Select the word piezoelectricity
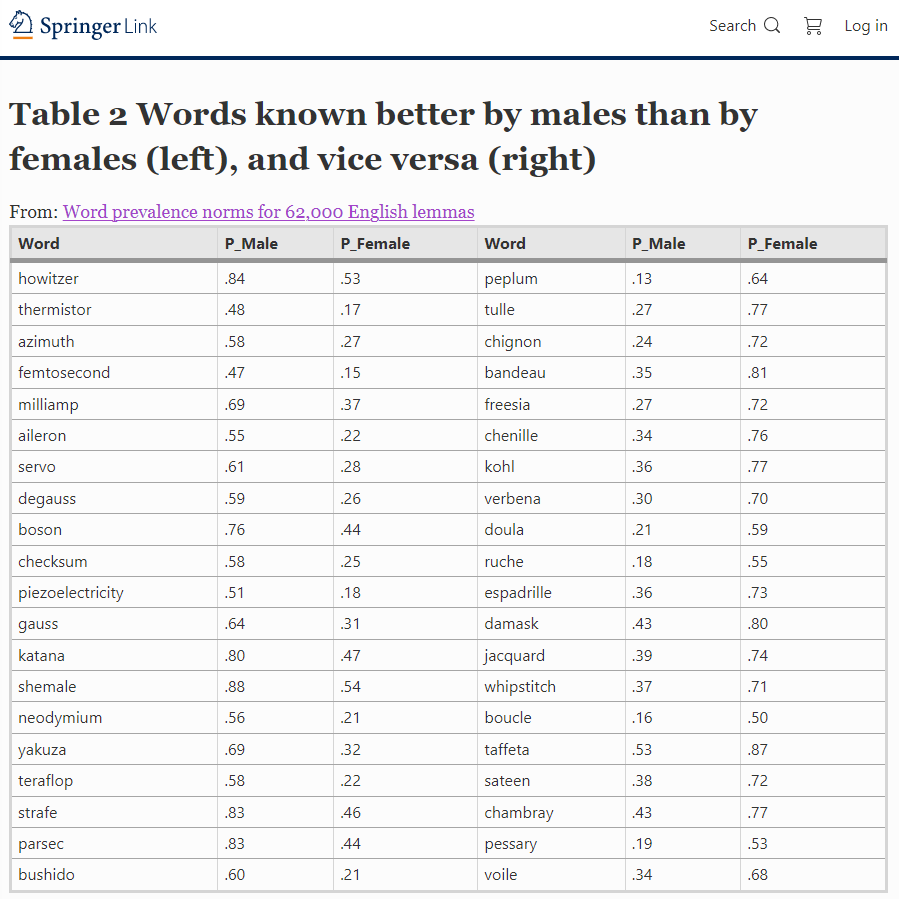 coord(71,593)
